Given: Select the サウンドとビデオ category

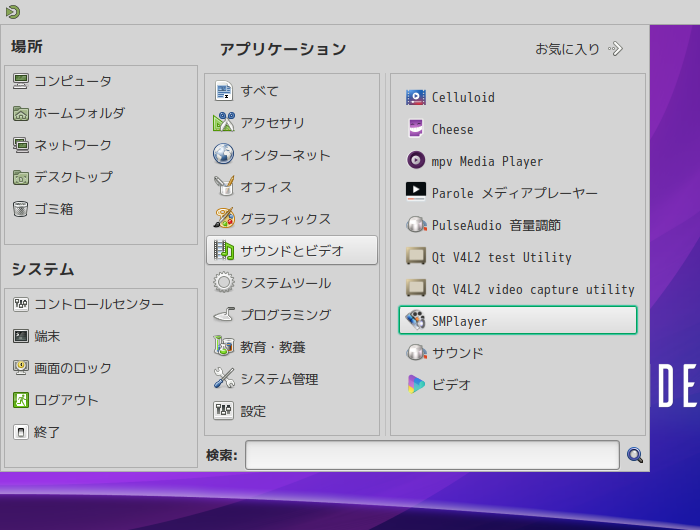Looking at the screenshot, I should (x=292, y=250).
